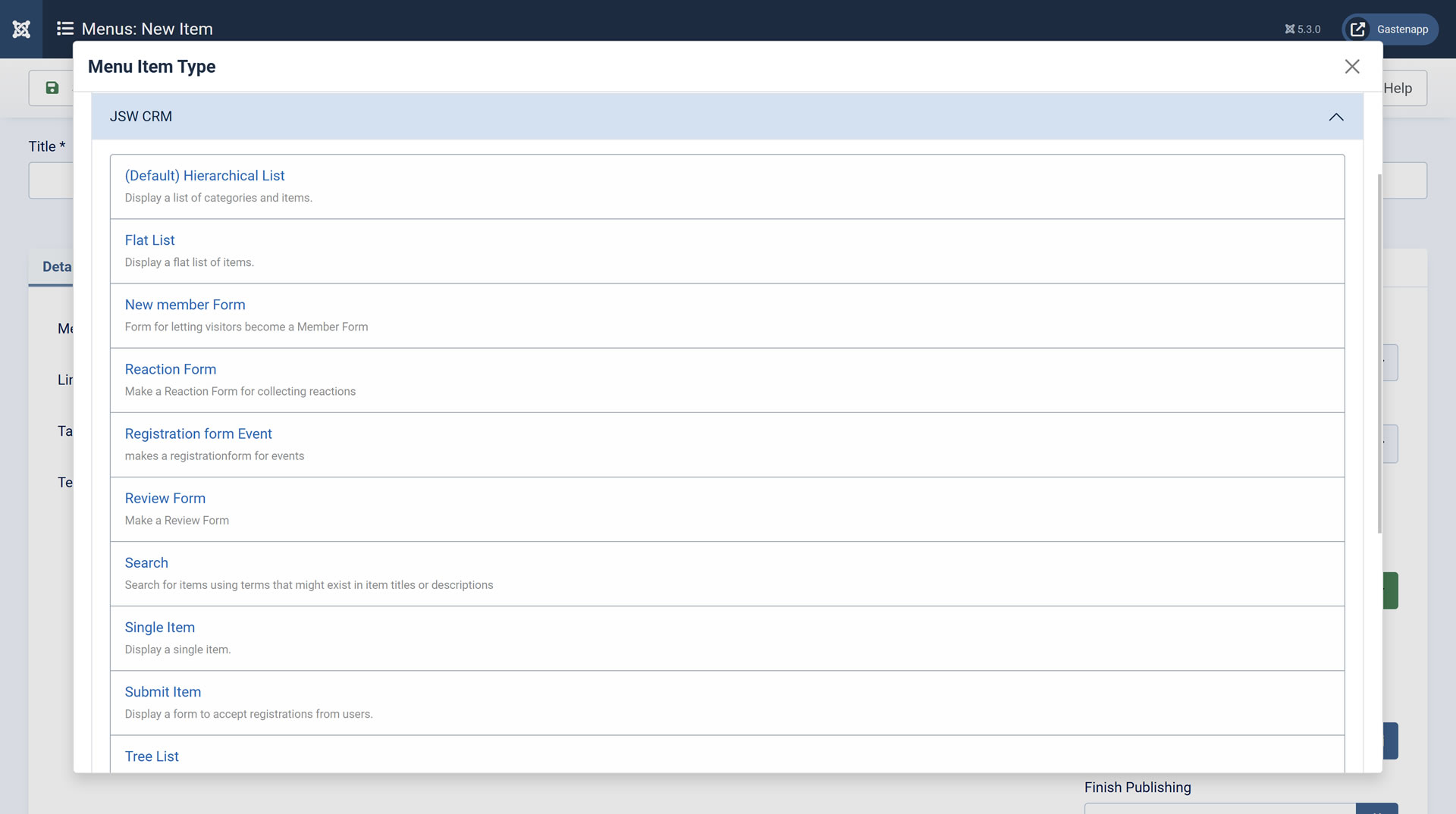Image resolution: width=1456 pixels, height=814 pixels.
Task: Select the New member Form option
Action: click(x=185, y=305)
